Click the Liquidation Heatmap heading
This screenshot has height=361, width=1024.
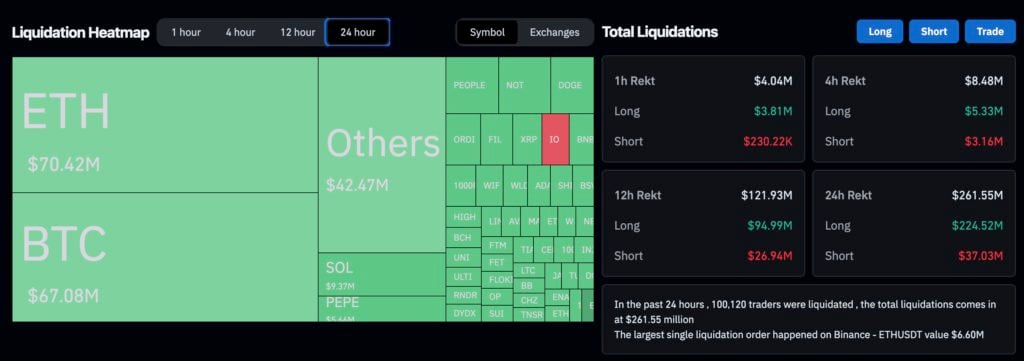coord(80,32)
